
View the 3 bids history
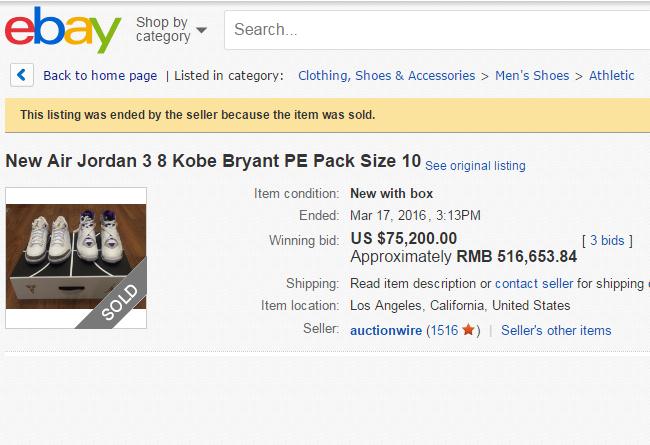coord(607,240)
